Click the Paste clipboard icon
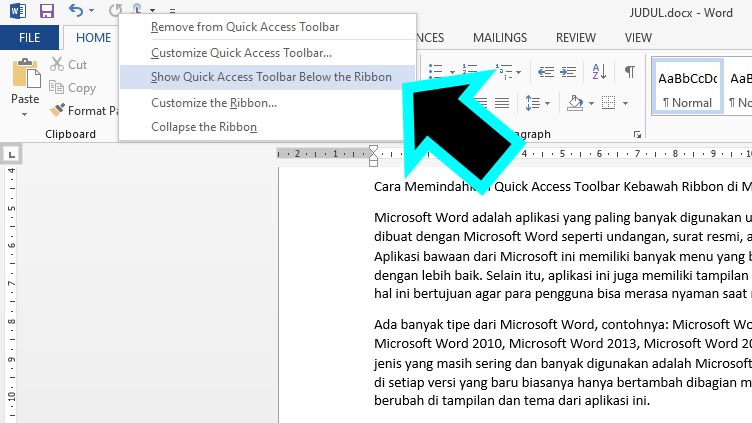This screenshot has height=423, width=752. click(26, 73)
